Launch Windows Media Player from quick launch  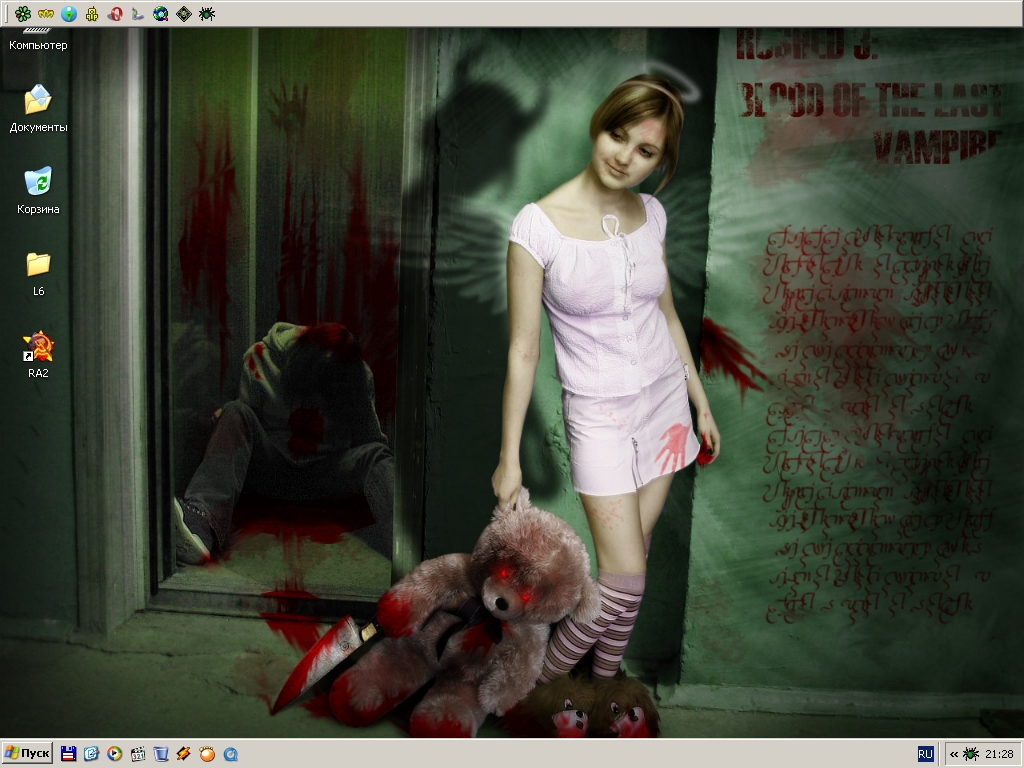[x=114, y=754]
